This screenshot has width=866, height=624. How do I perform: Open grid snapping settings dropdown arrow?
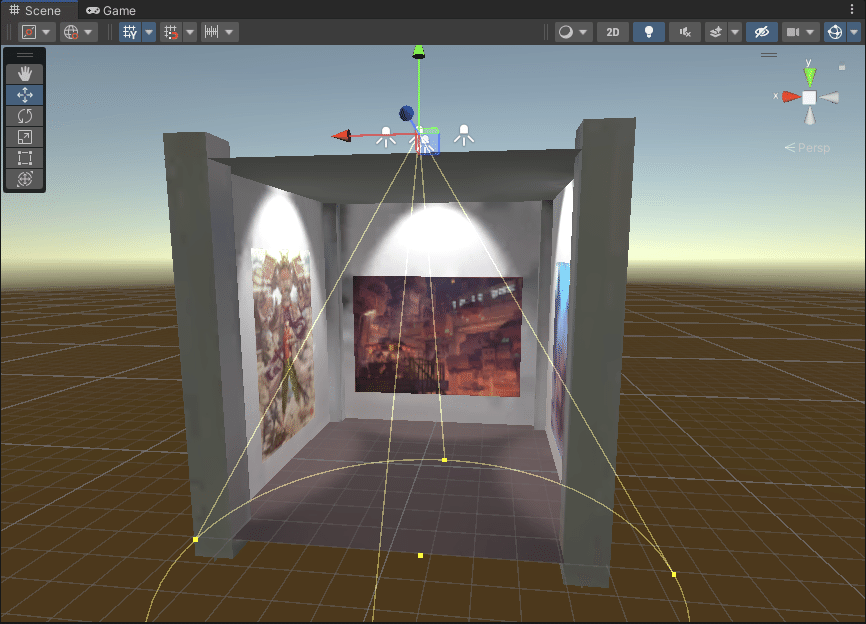(190, 32)
